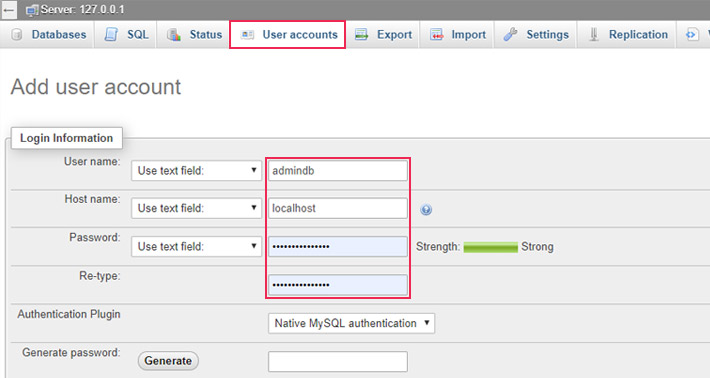Viewport: 710px width, 378px height.
Task: Click the 'Strength:' label
Action: (x=438, y=247)
